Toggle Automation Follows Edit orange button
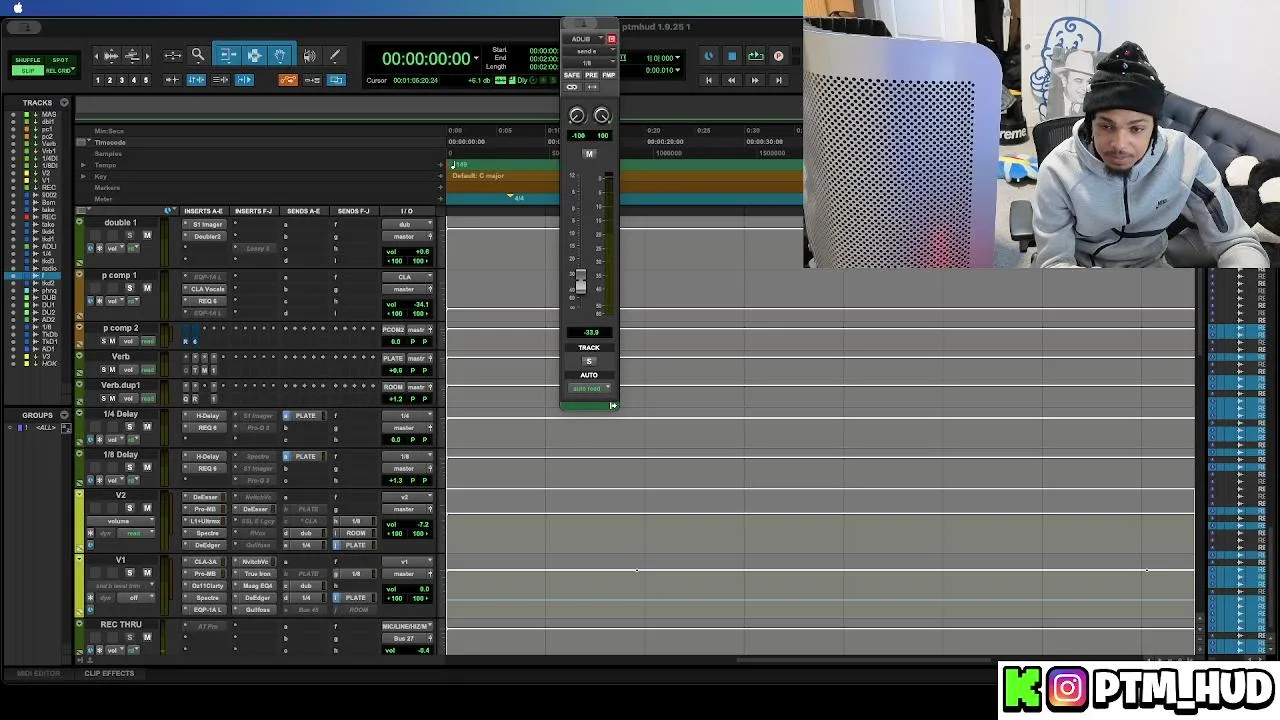Screen dimensions: 1280x720 click(x=288, y=80)
